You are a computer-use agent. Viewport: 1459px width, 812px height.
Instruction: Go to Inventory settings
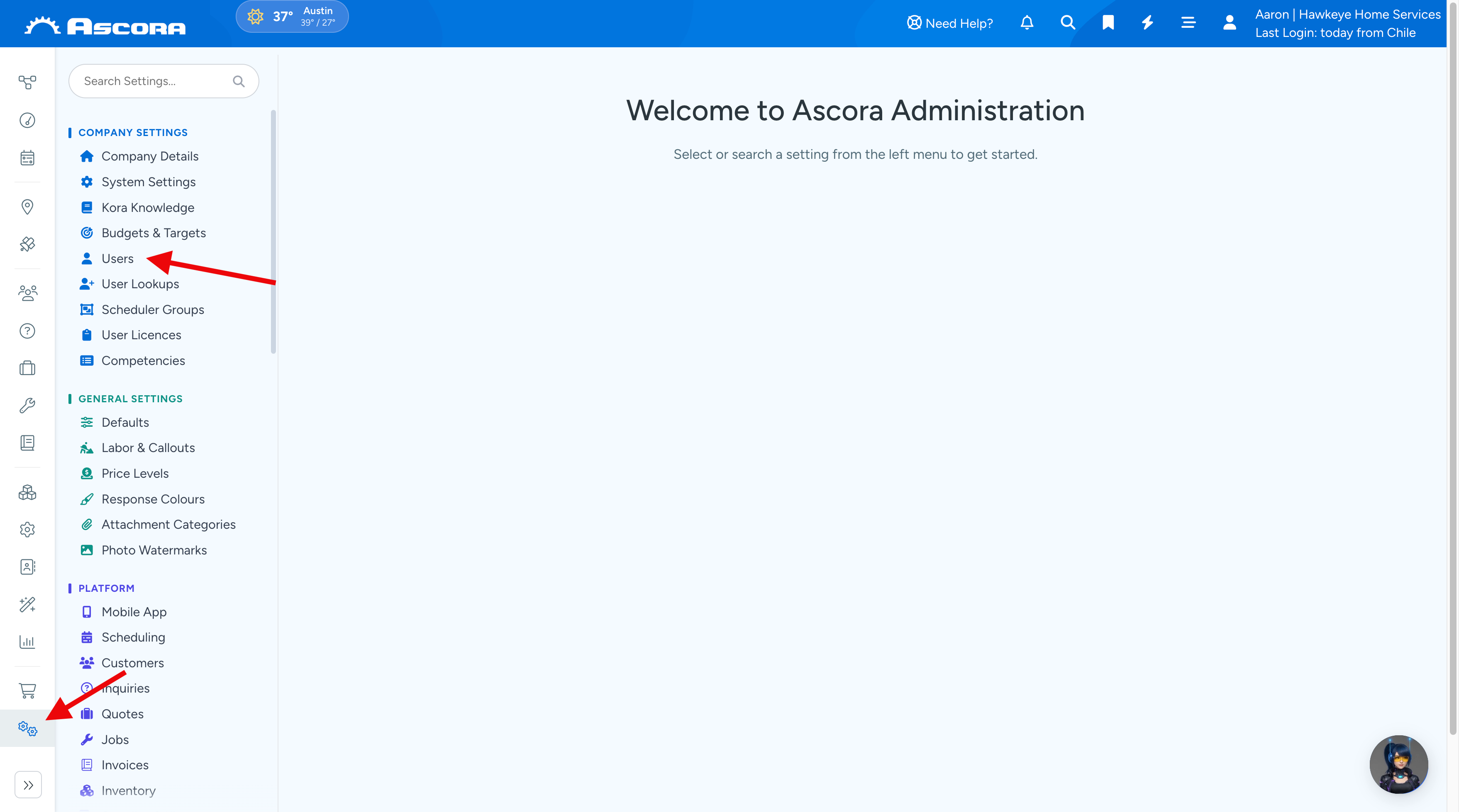[117, 790]
